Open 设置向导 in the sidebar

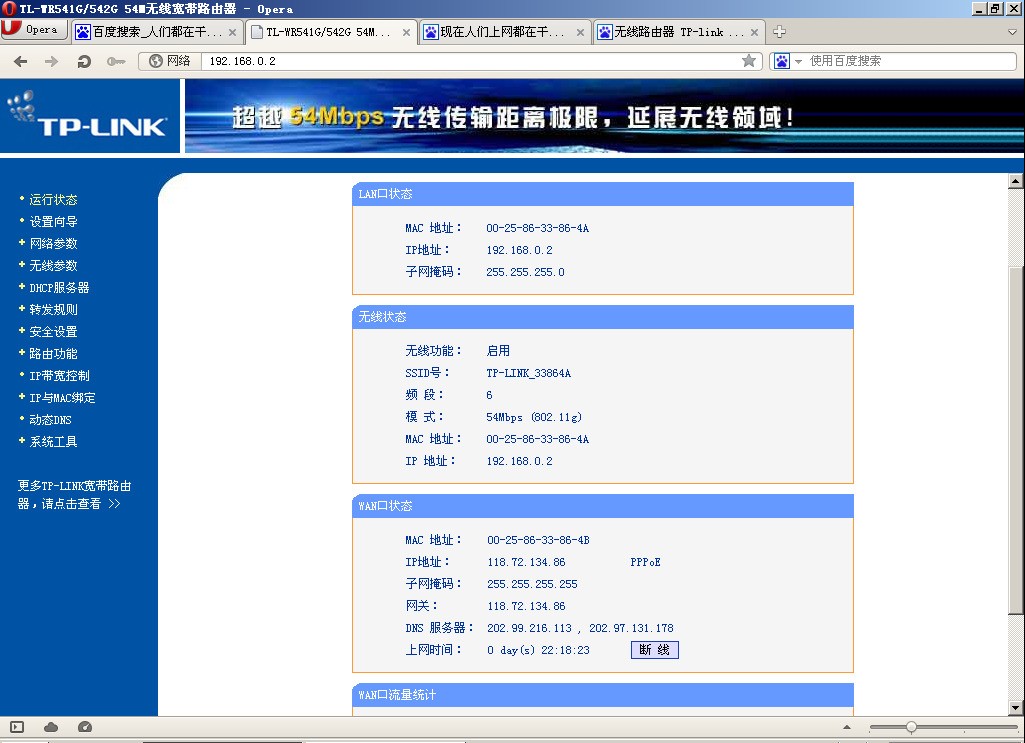coord(53,222)
